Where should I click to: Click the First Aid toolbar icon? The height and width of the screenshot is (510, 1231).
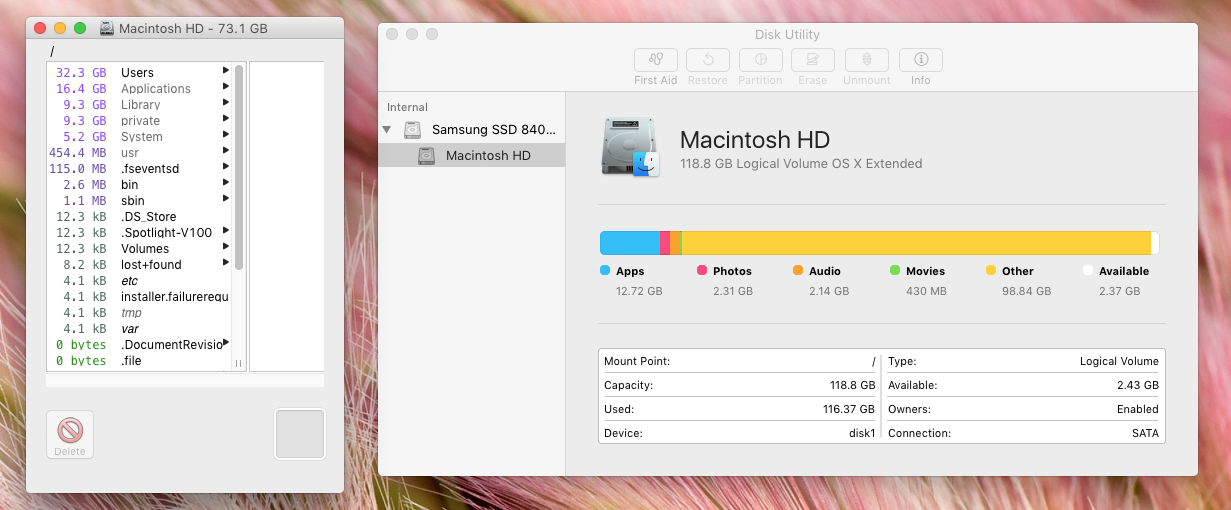pyautogui.click(x=656, y=60)
